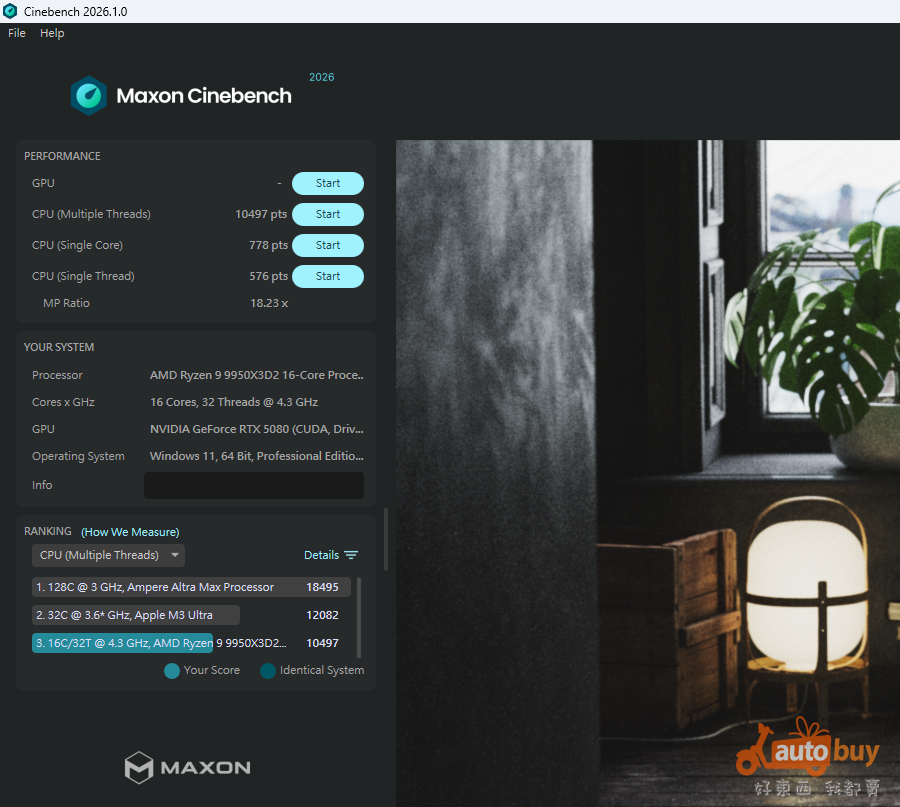This screenshot has width=900, height=807.
Task: Click the Identical System legend dot
Action: (x=268, y=671)
